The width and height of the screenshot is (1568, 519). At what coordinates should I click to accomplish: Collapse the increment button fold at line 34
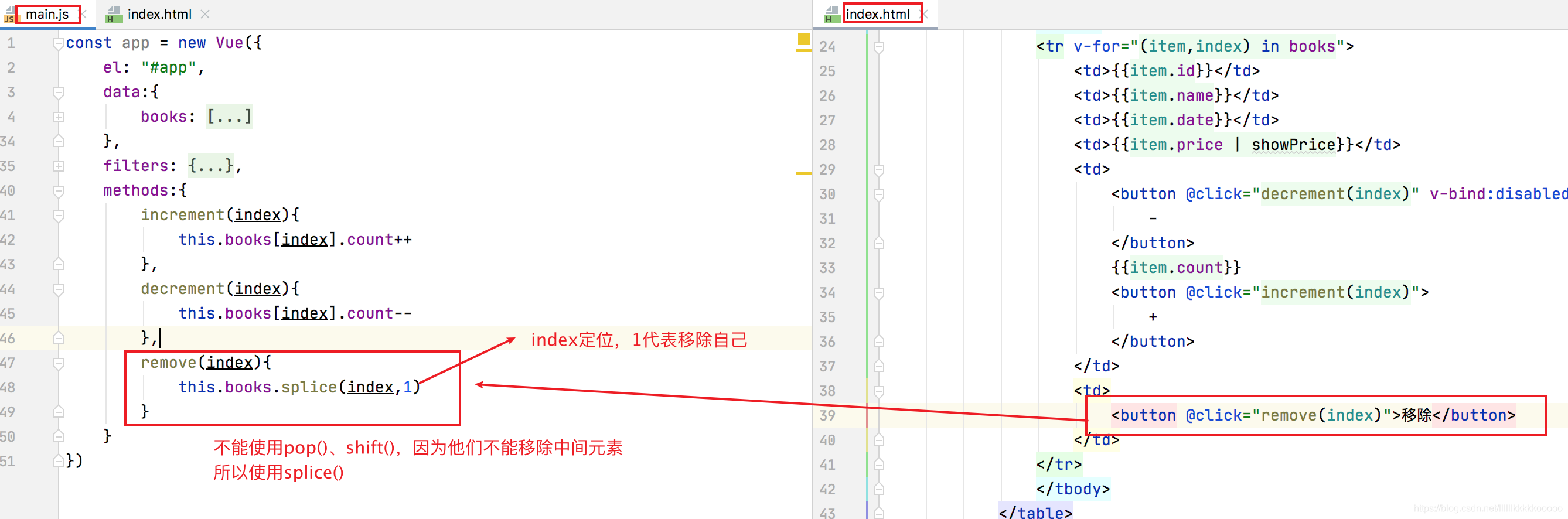point(878,293)
